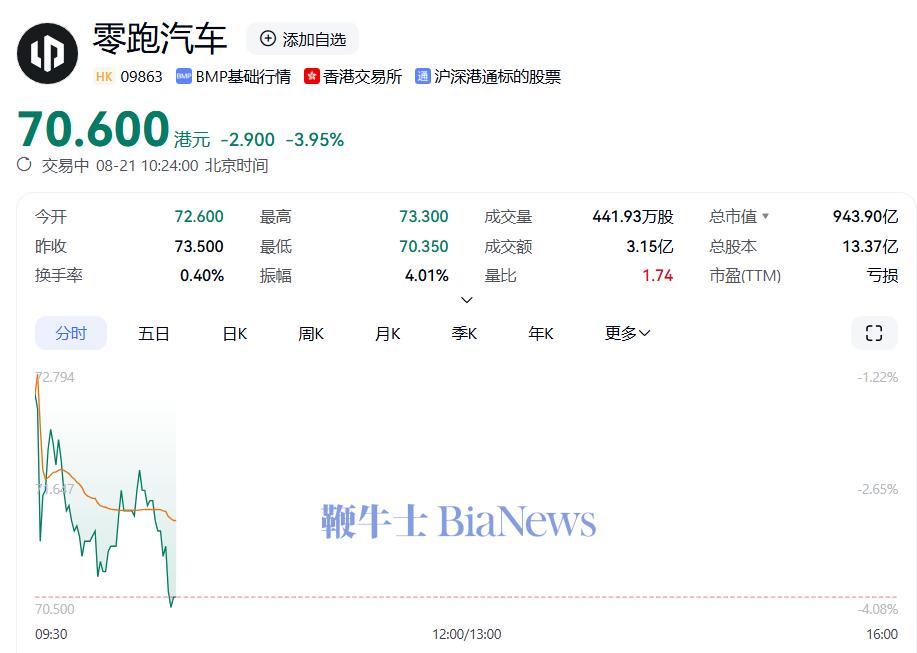Screen dimensions: 917x653
Task: Click the 零跑汽车 stock title
Action: pyautogui.click(x=160, y=39)
